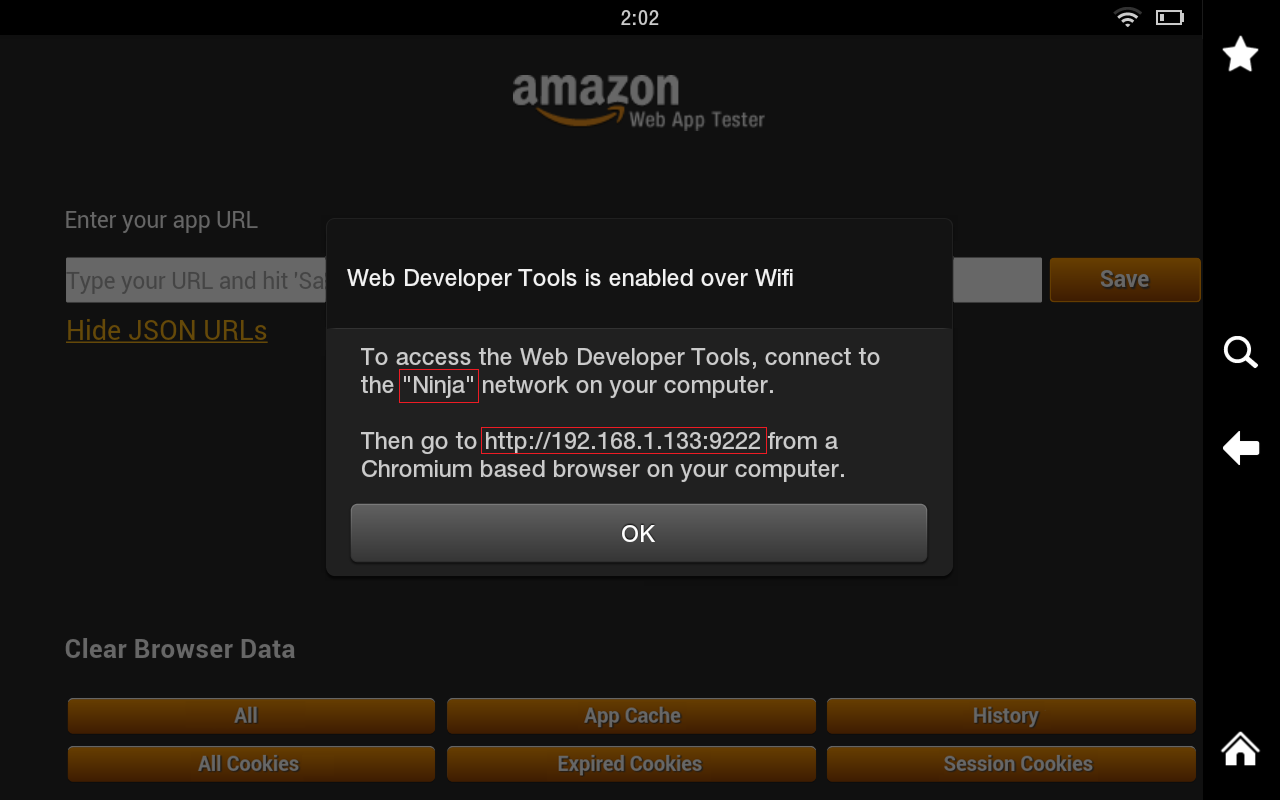
Task: Open the search magnifier icon
Action: 1240,352
